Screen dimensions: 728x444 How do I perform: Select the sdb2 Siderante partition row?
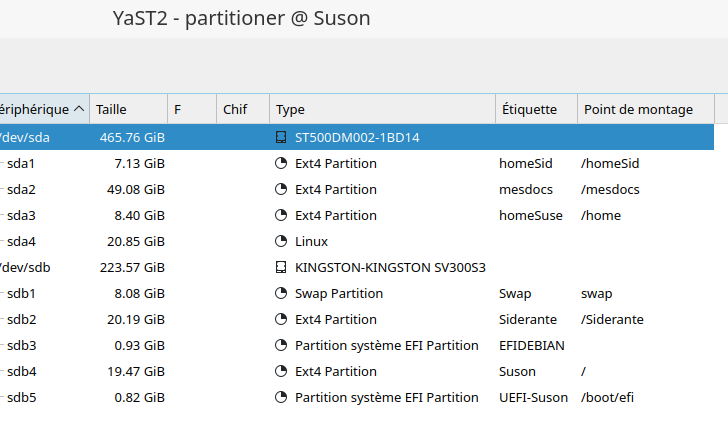click(x=21, y=319)
